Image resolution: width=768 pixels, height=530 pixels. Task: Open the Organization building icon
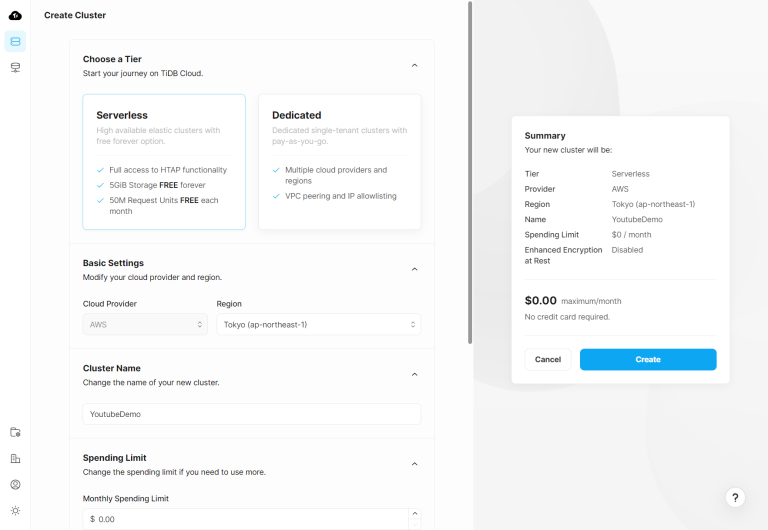(15, 458)
